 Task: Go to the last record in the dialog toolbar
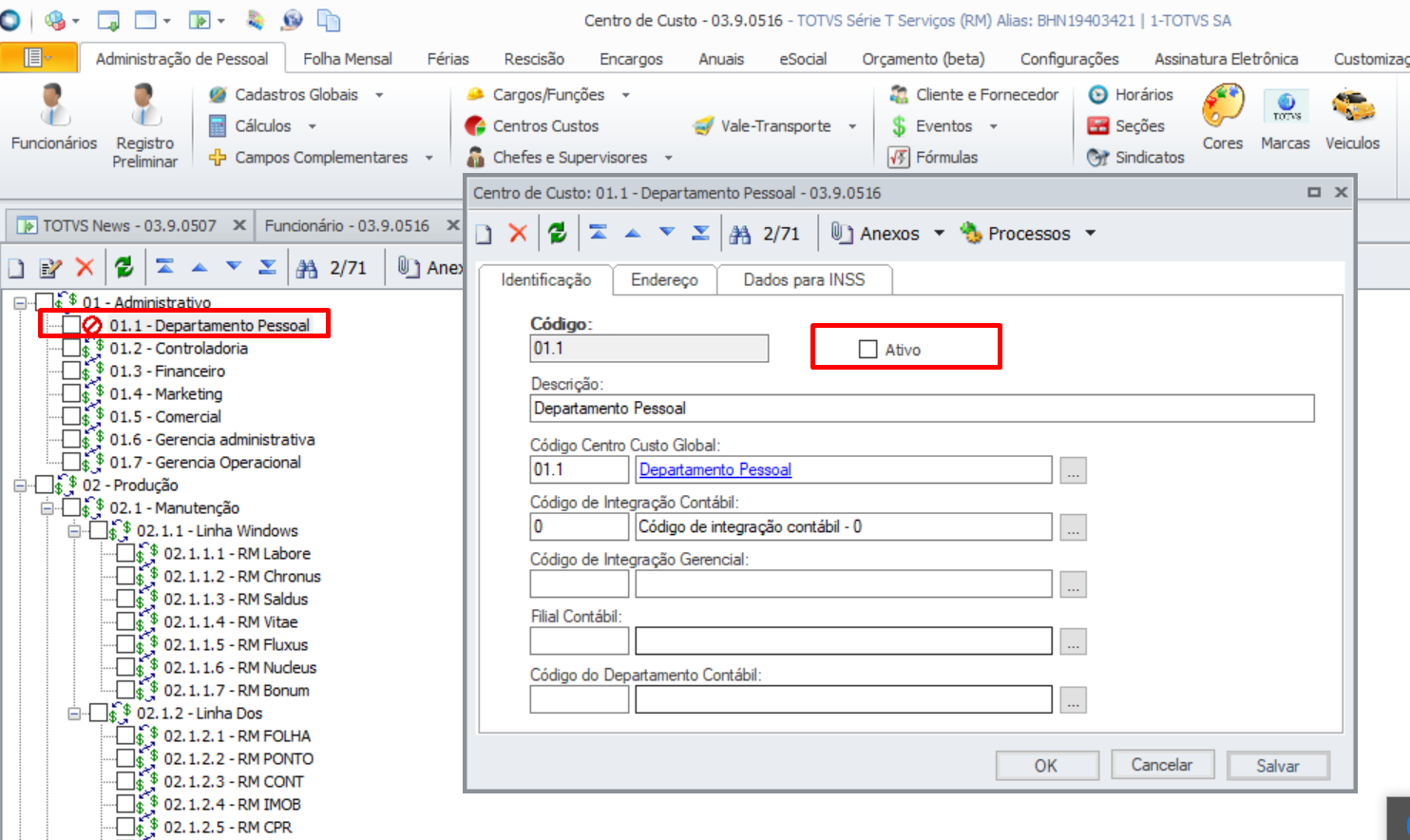tap(701, 233)
